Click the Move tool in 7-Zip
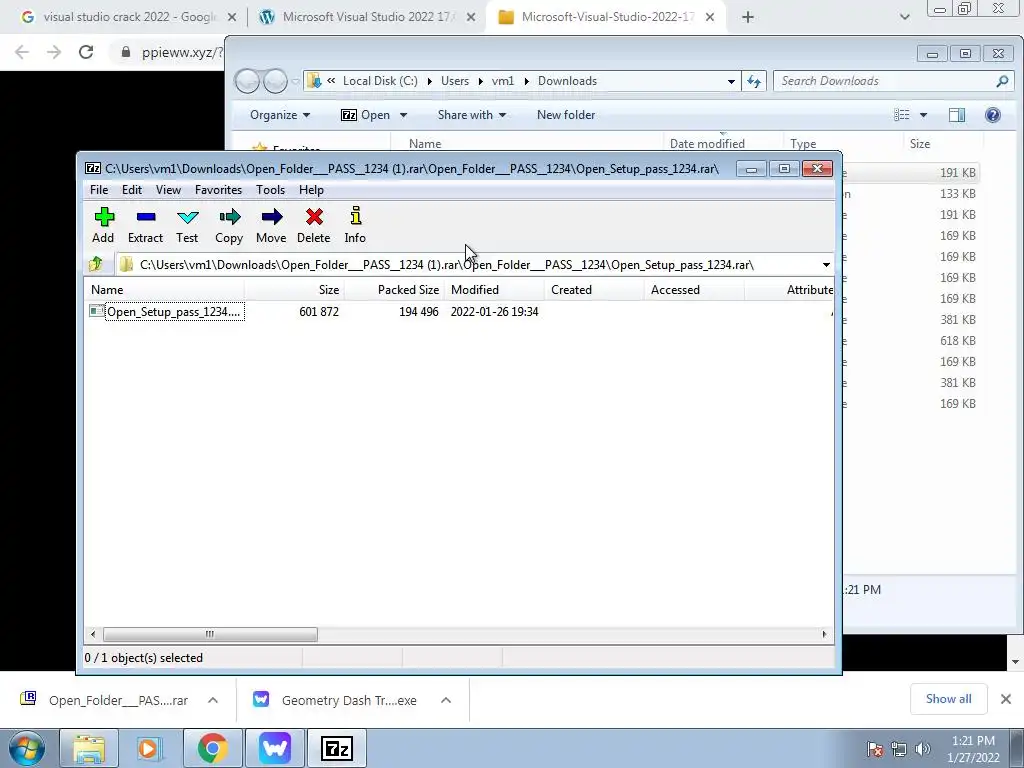 [x=271, y=225]
